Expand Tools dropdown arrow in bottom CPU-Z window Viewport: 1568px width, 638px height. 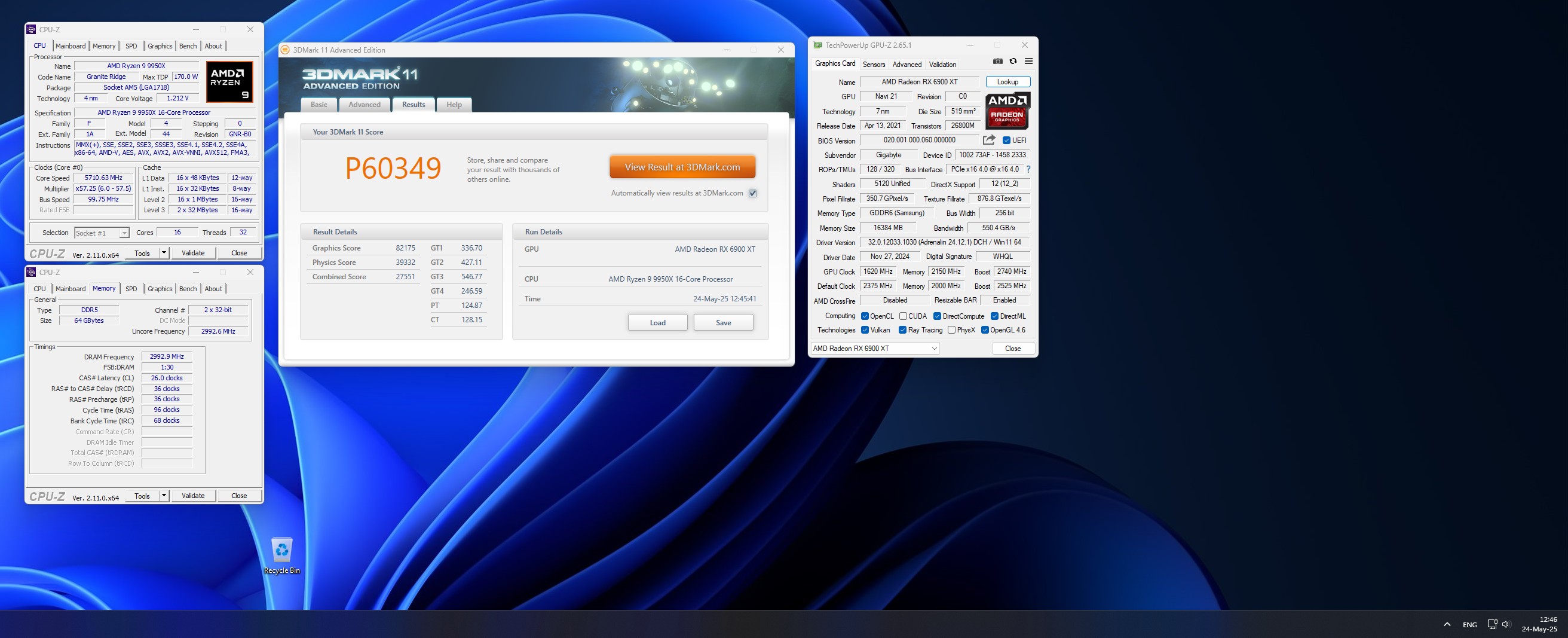pyautogui.click(x=164, y=496)
